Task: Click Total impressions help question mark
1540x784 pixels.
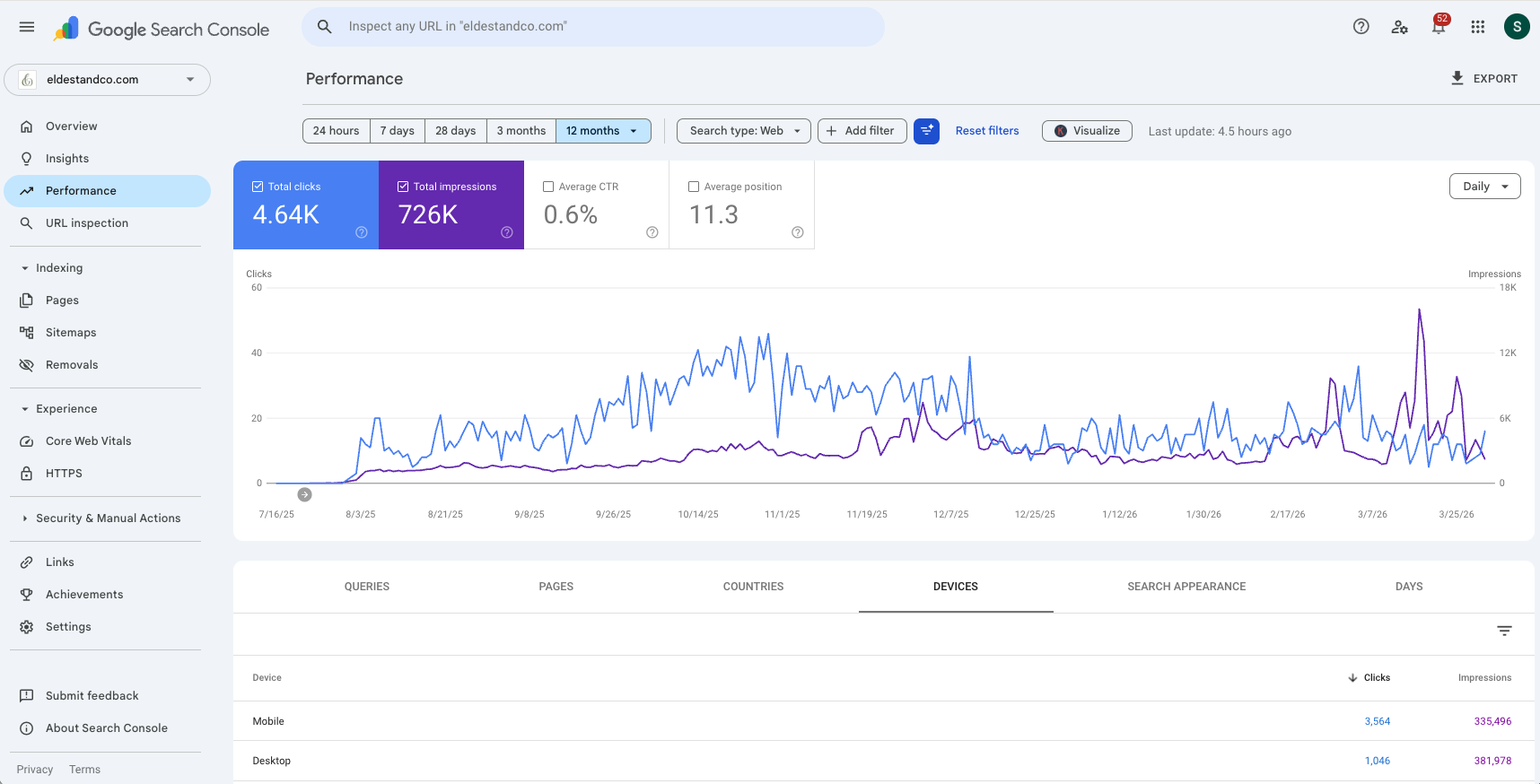Action: (507, 232)
